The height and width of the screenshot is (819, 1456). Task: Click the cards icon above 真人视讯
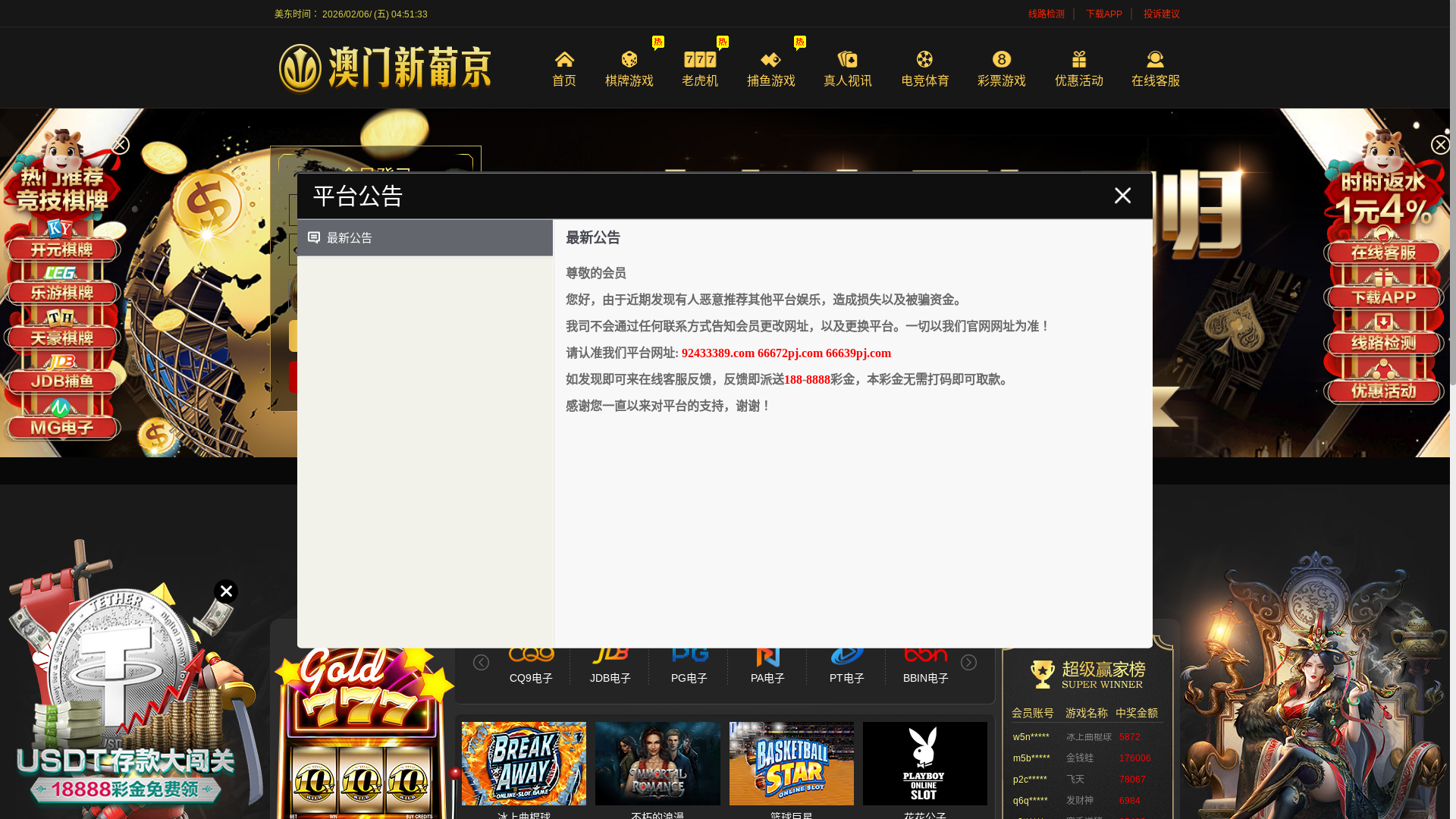click(848, 59)
